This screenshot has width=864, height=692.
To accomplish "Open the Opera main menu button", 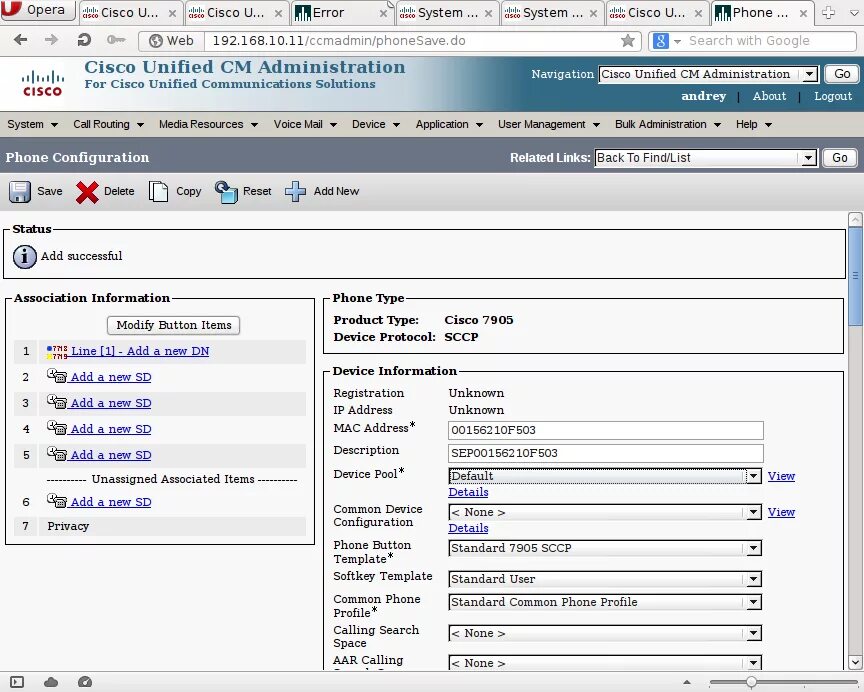I will click(37, 10).
